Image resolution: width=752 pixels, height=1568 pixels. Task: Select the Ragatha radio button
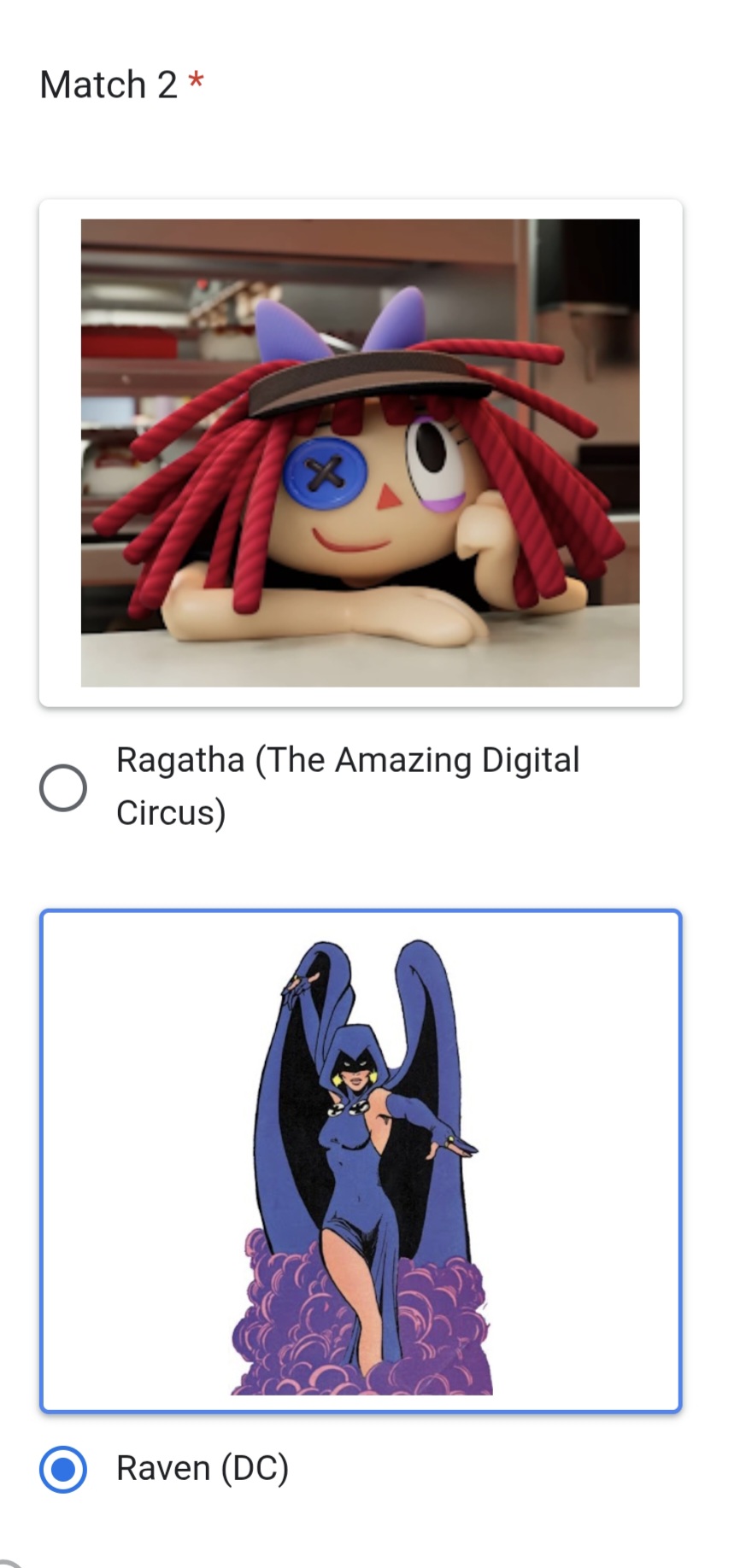pos(63,787)
